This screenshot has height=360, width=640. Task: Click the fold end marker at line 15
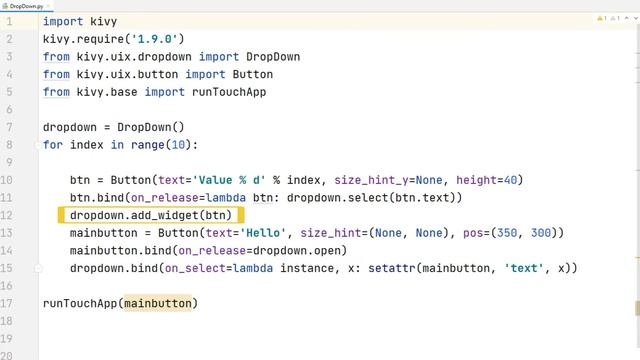coord(38,269)
